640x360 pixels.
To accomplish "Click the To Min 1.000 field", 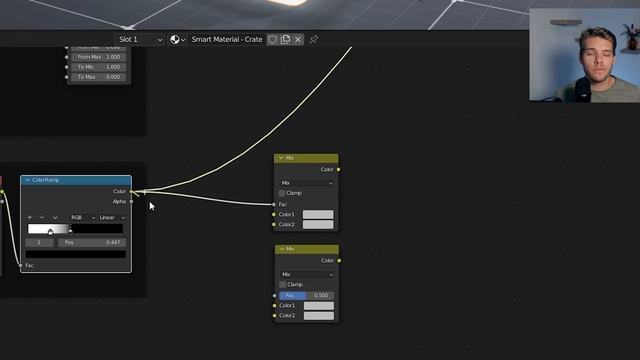I will 99,67.
